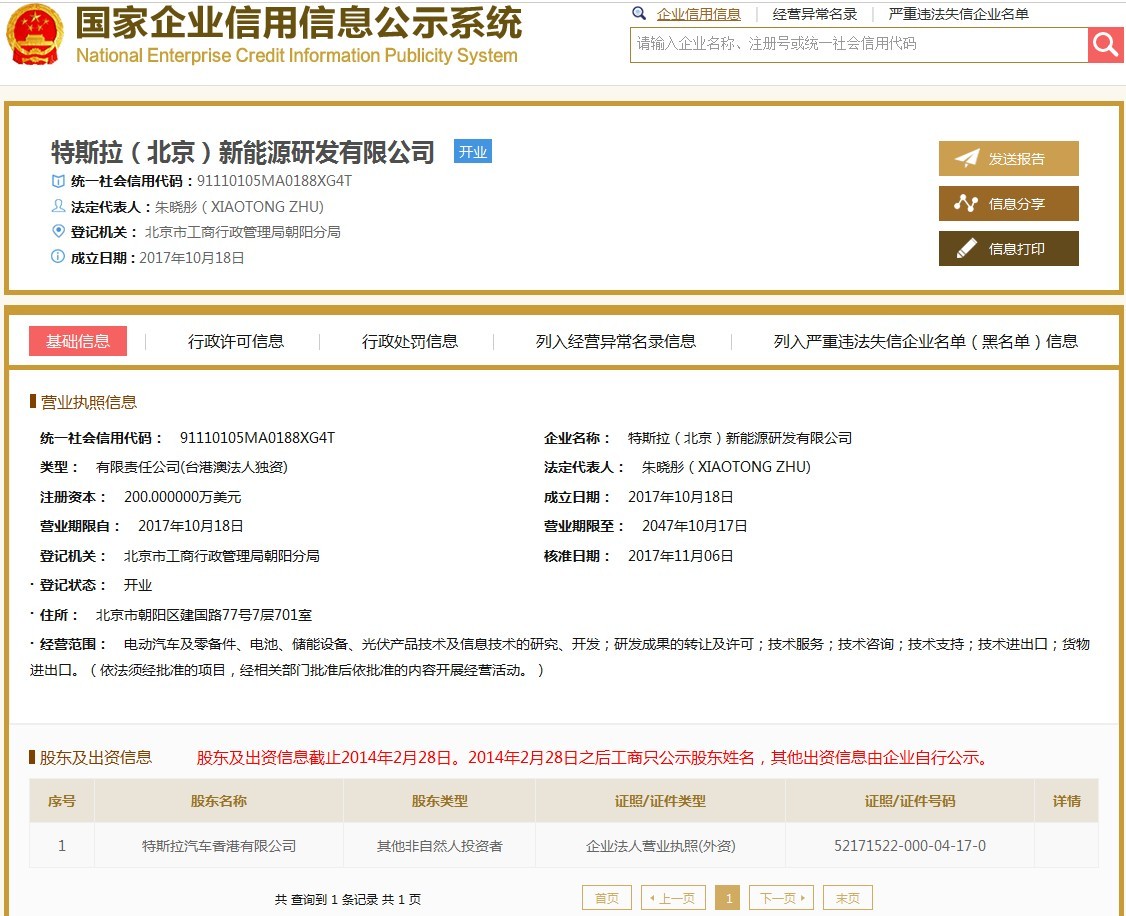Open the 行政处罚信息 tab
The width and height of the screenshot is (1126, 916).
pyautogui.click(x=409, y=342)
